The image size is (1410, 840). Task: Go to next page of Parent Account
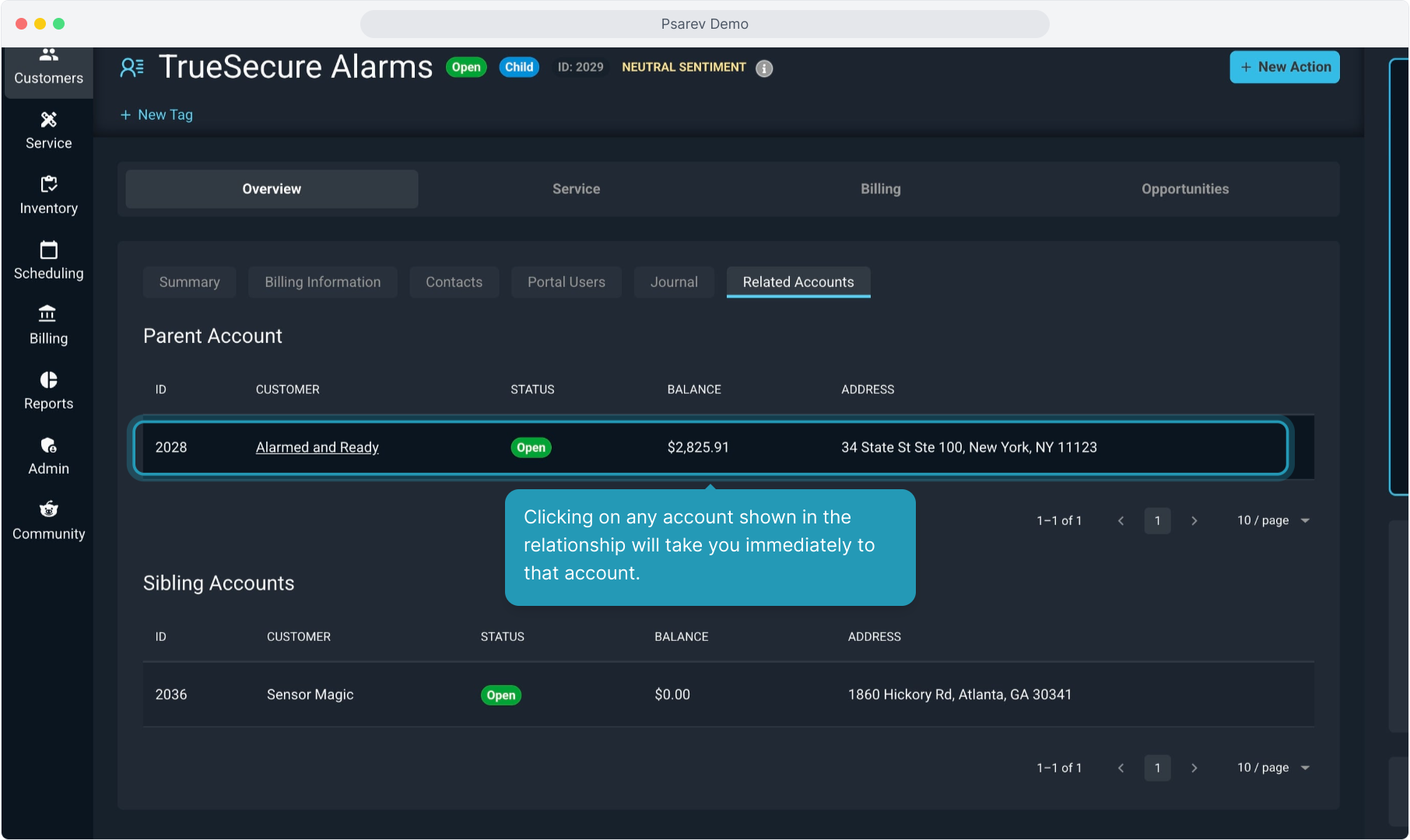[x=1194, y=520]
